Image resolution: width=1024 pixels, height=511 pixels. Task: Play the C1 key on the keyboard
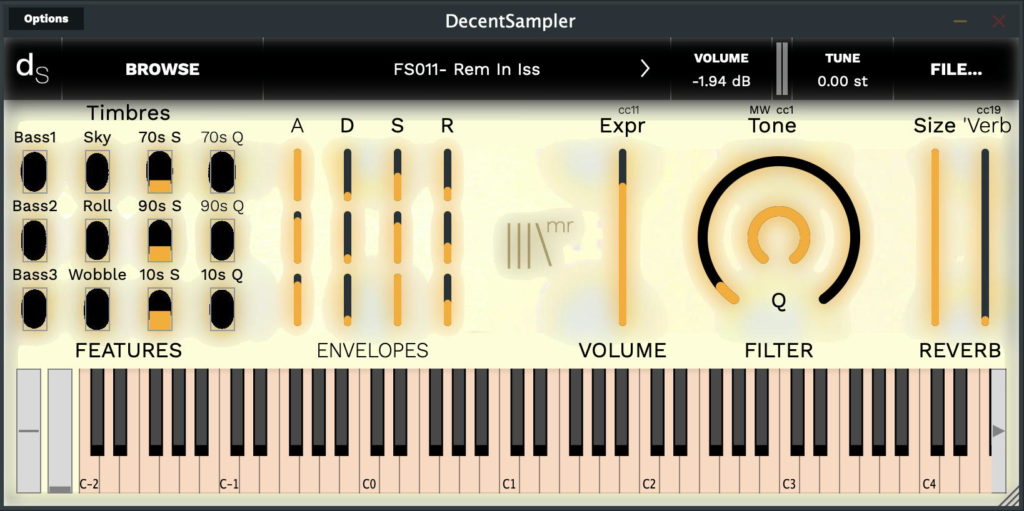coord(509,476)
